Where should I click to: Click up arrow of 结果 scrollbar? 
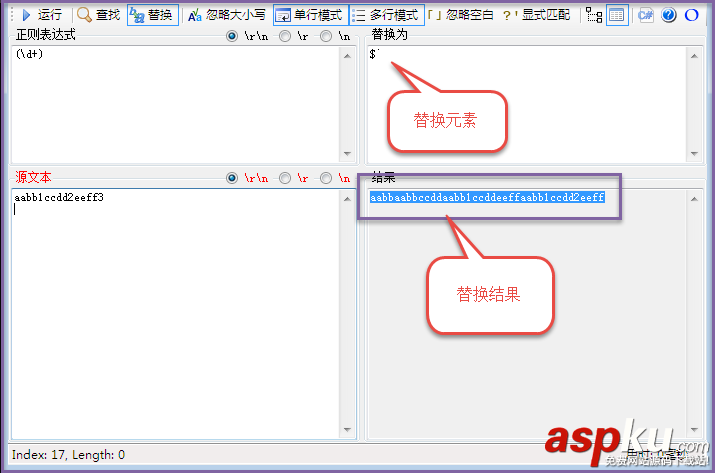tap(694, 199)
